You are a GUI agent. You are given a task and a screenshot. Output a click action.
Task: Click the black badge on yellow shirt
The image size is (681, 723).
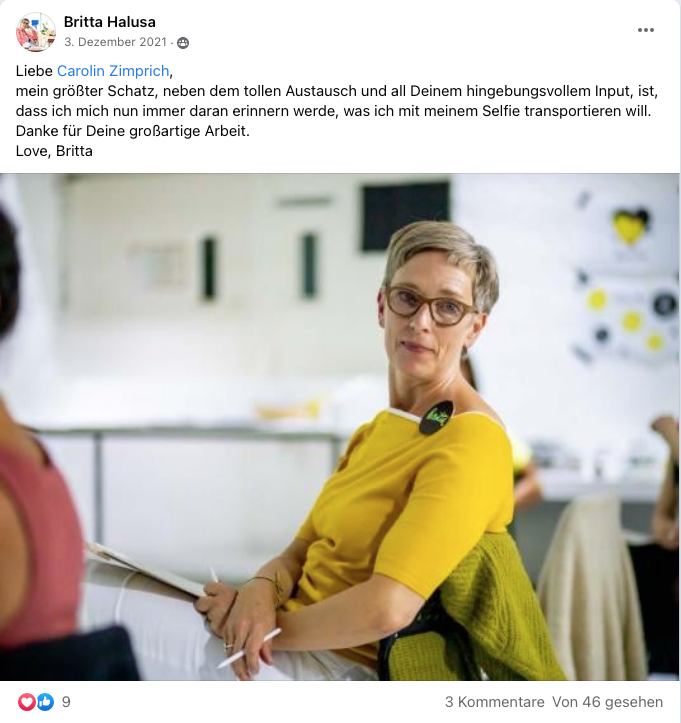(436, 418)
